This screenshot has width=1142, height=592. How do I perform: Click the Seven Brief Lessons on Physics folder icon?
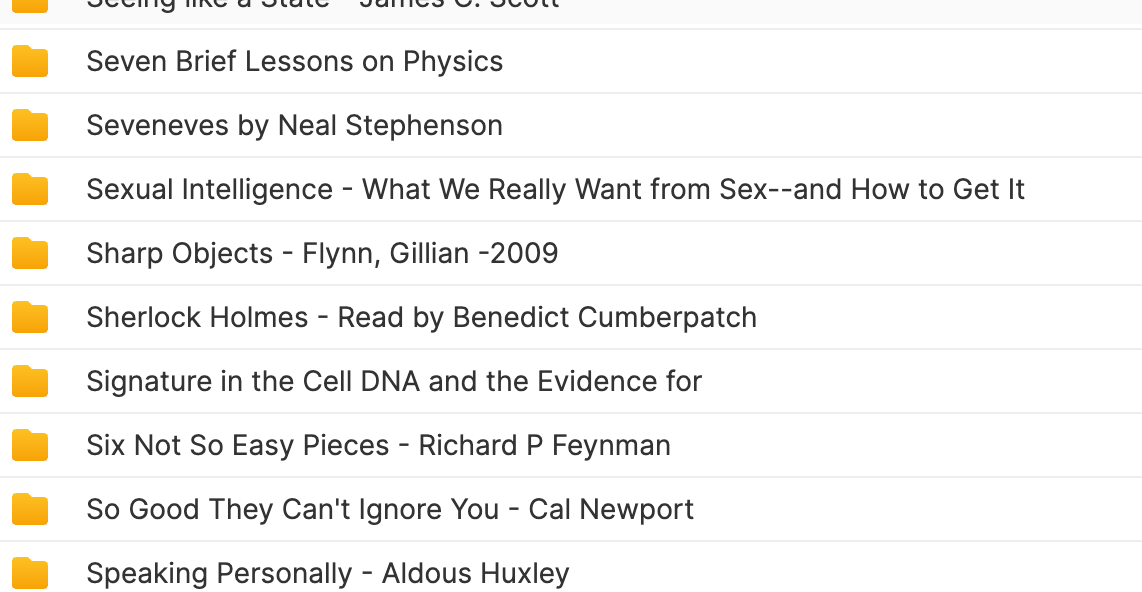30,61
